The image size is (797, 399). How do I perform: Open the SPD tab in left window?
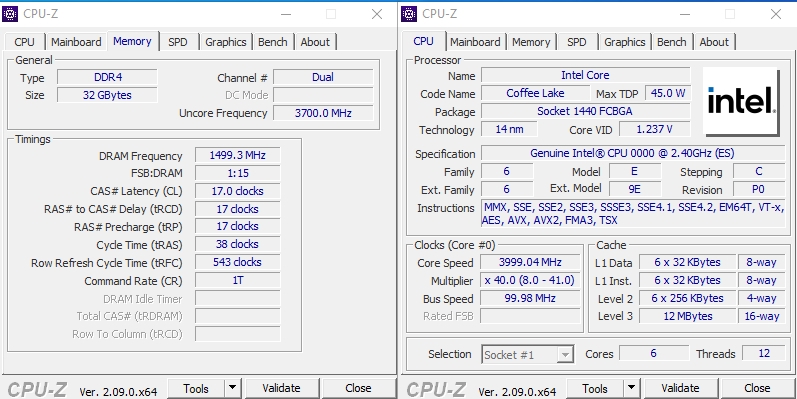(x=178, y=42)
